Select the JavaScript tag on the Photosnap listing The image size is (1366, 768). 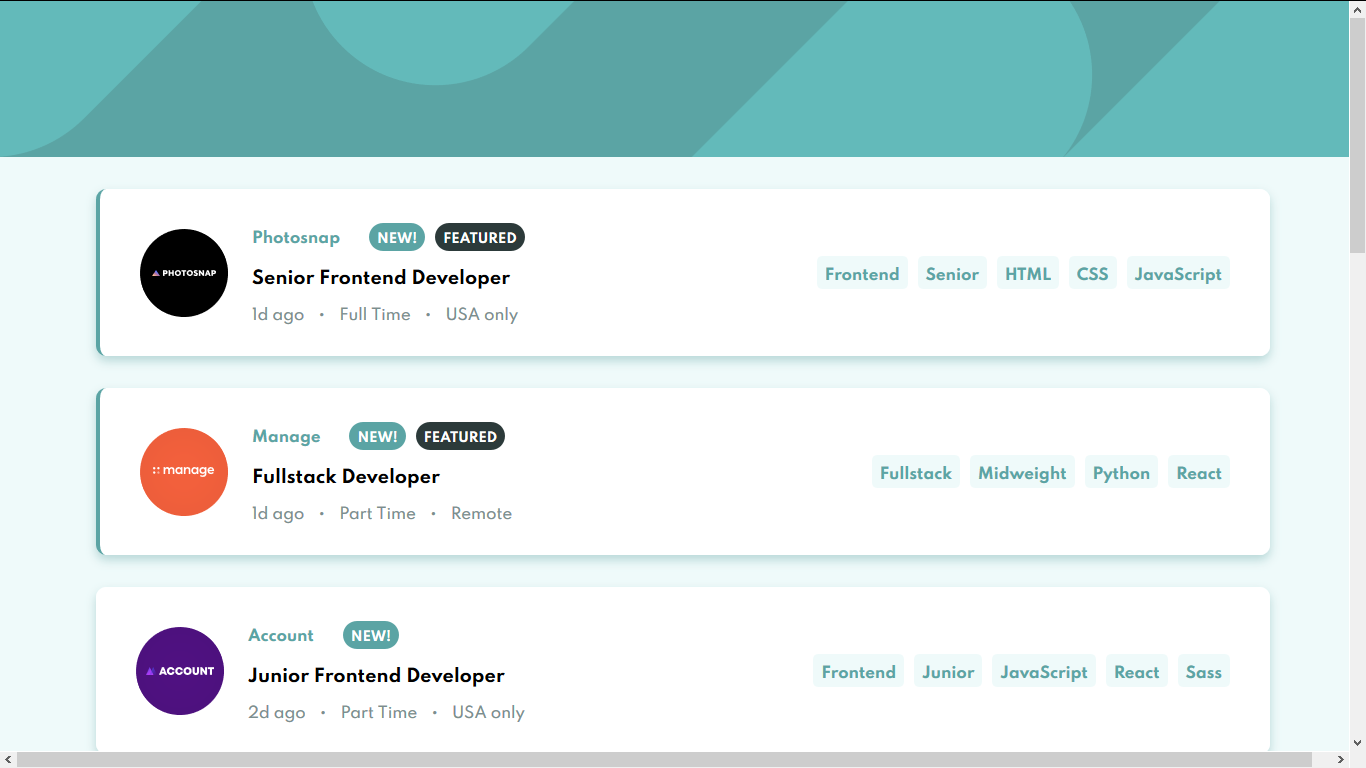point(1178,272)
